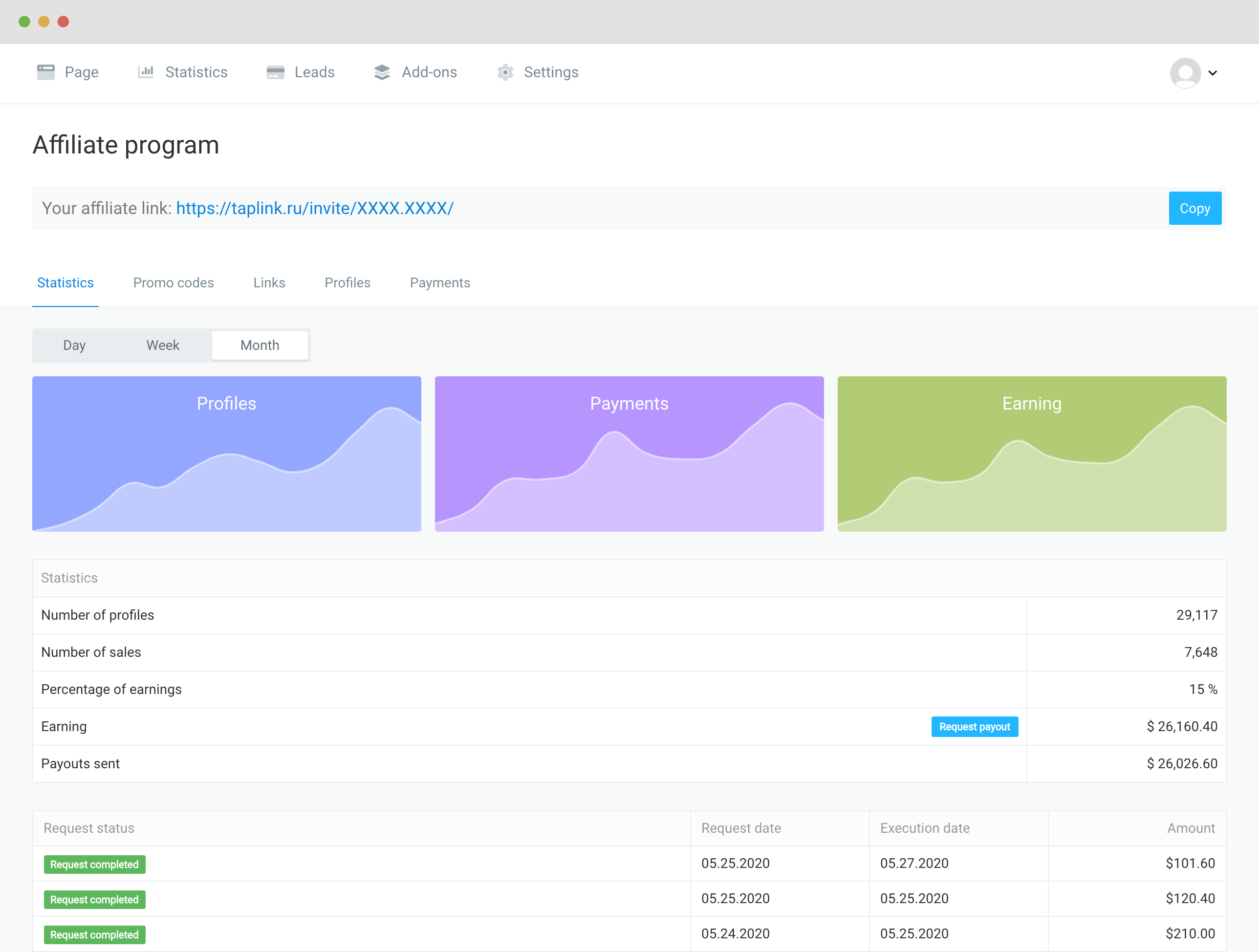Select the Statistics sub-tab
Screen dimensions: 1259x952
pyautogui.click(x=65, y=283)
